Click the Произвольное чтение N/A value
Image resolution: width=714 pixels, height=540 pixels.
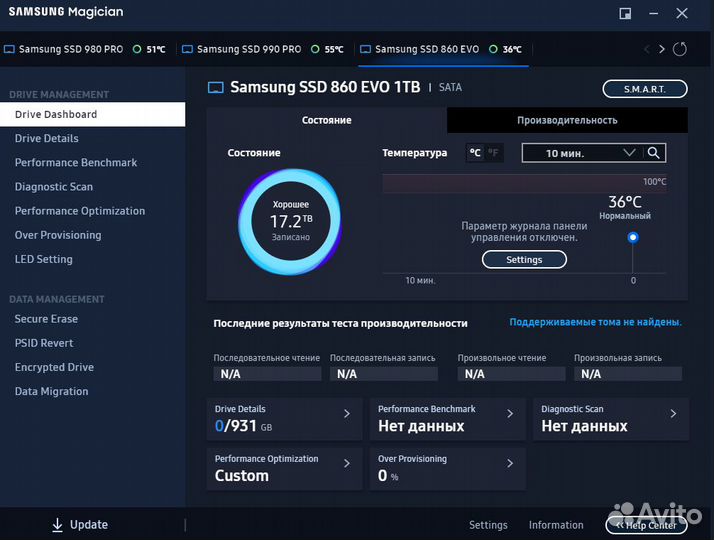[x=511, y=374]
